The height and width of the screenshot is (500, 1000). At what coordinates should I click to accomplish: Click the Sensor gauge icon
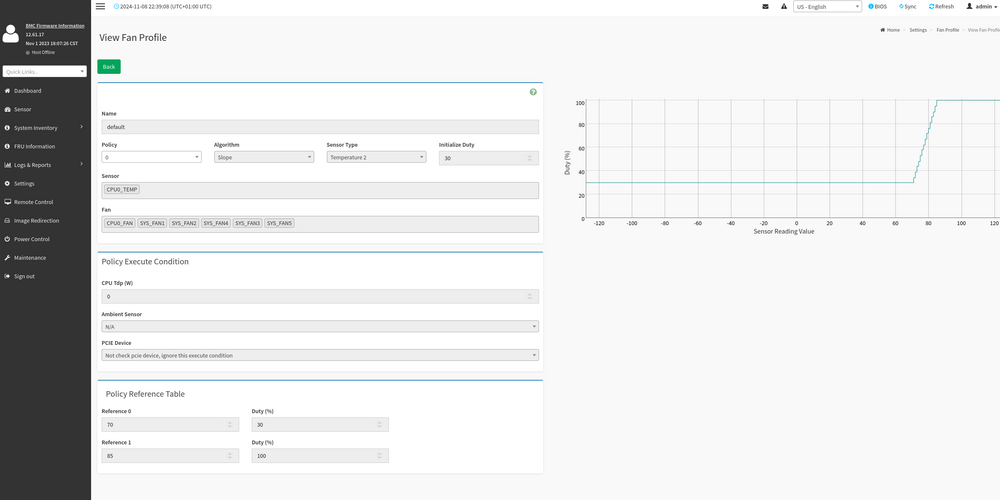click(x=7, y=109)
